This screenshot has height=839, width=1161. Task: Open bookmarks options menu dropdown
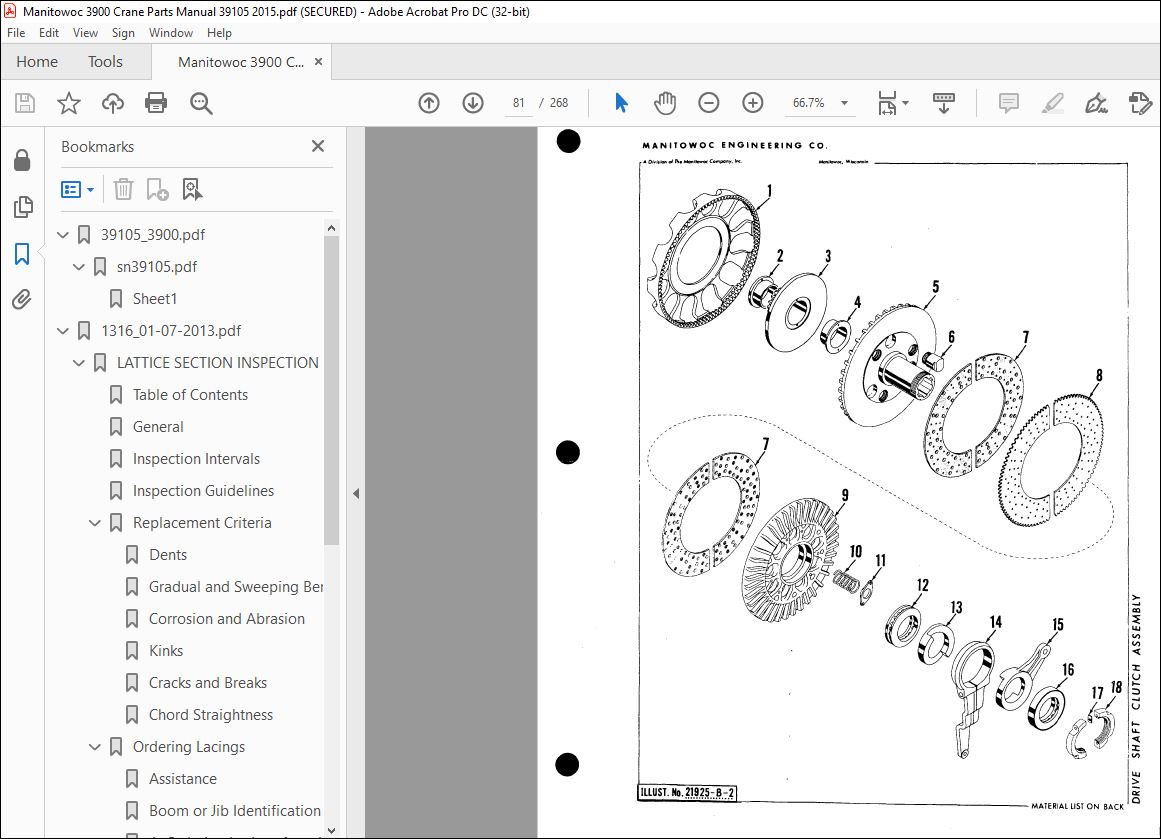pyautogui.click(x=78, y=190)
